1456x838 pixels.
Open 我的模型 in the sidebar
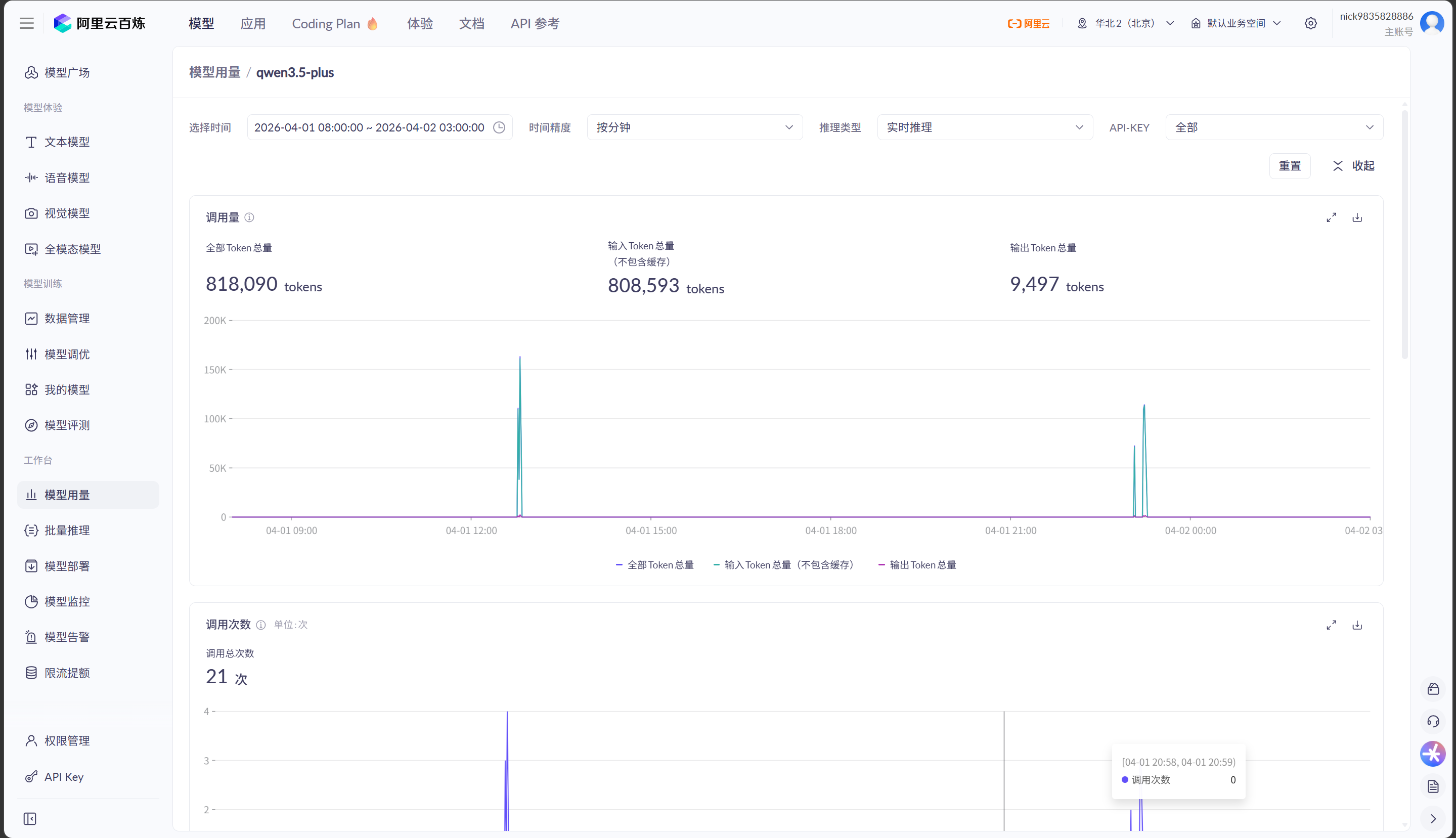pos(88,389)
